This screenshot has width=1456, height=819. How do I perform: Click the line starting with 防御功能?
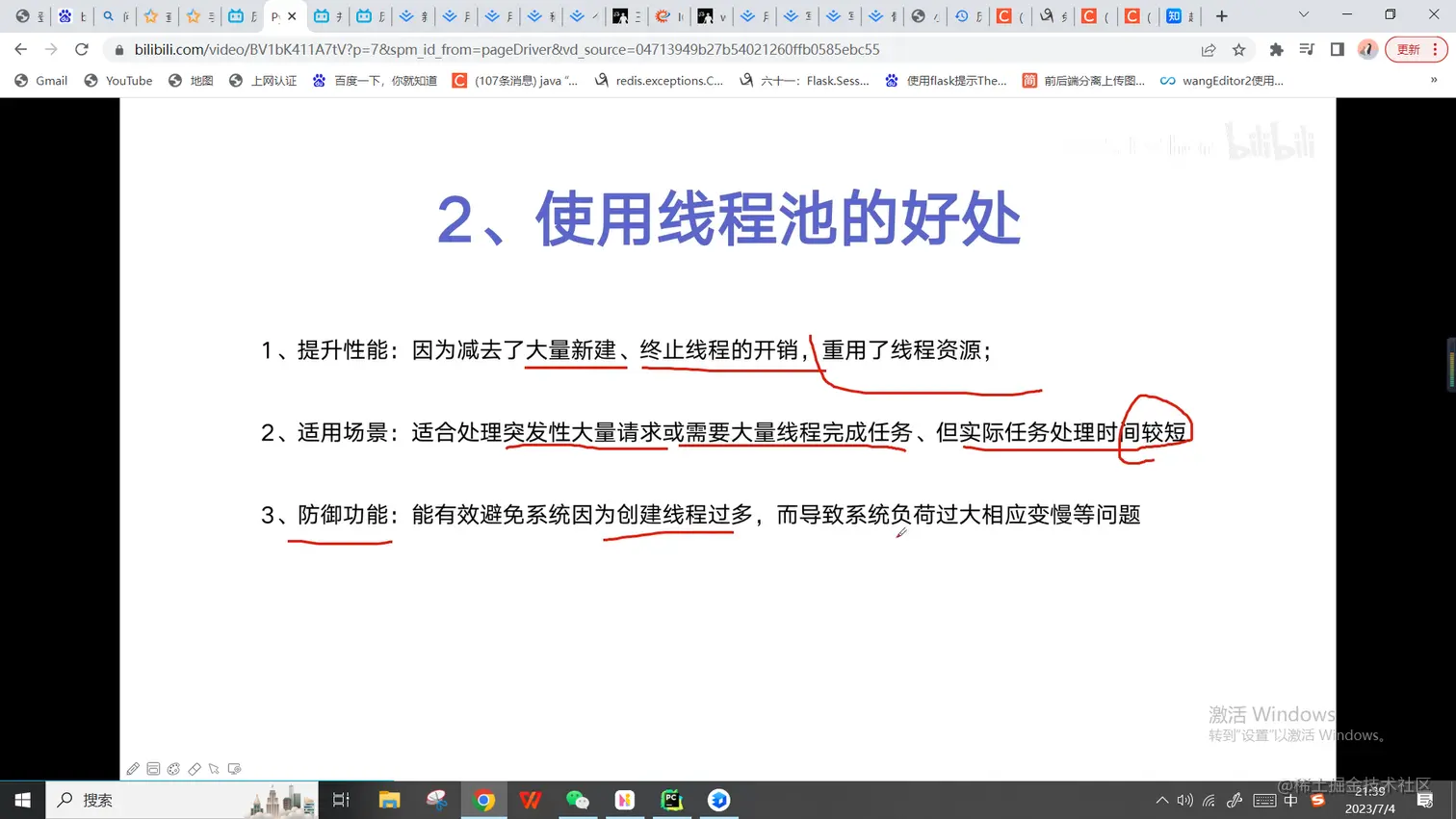tap(700, 515)
